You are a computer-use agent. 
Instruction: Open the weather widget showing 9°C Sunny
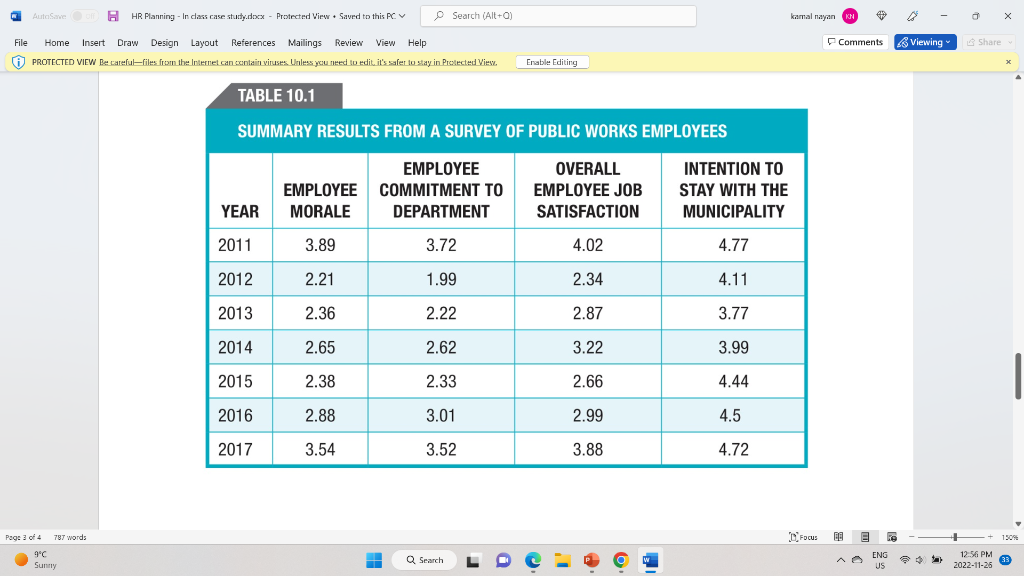(37, 560)
